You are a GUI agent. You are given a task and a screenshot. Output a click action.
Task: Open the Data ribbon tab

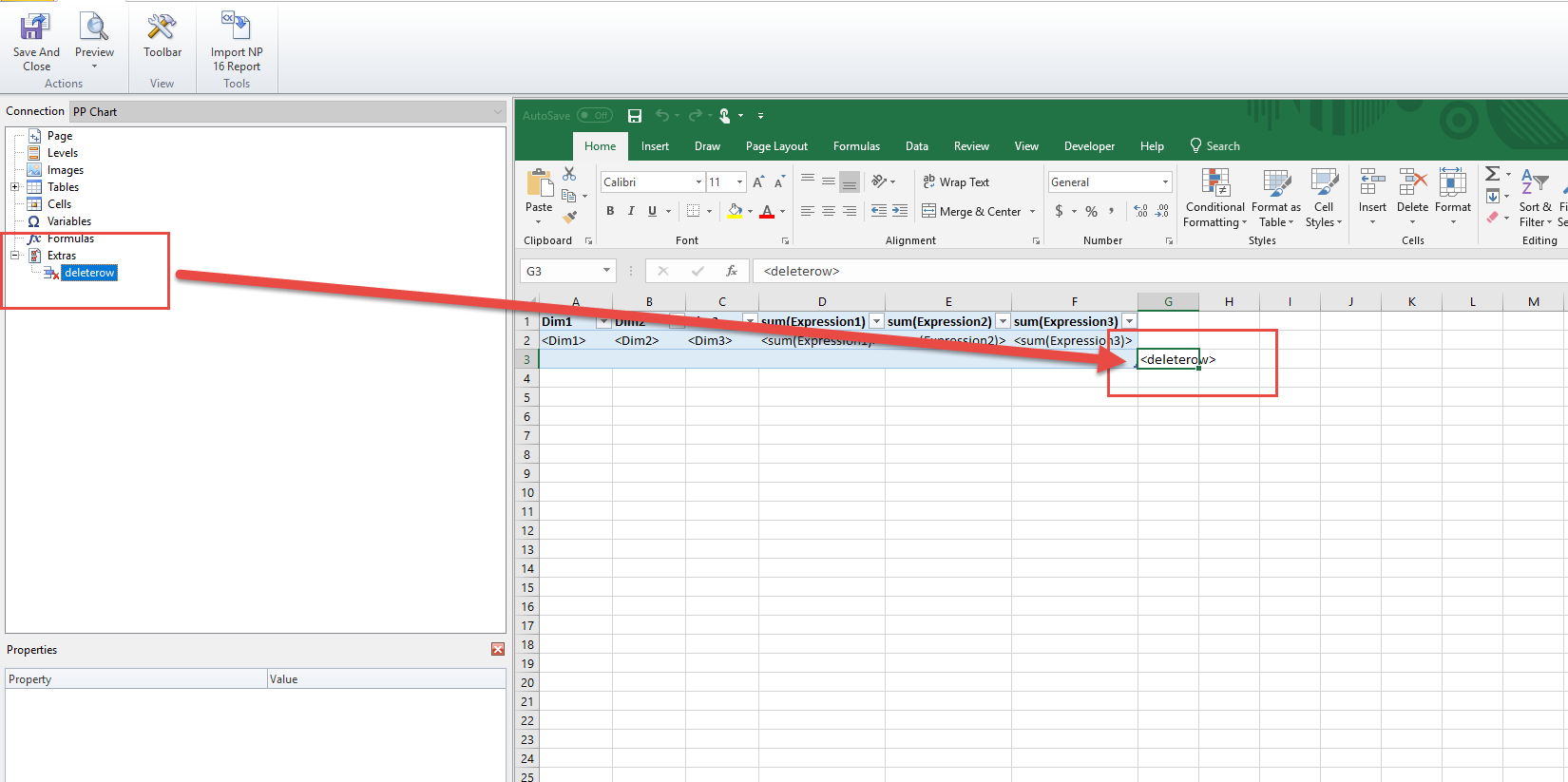[x=917, y=146]
